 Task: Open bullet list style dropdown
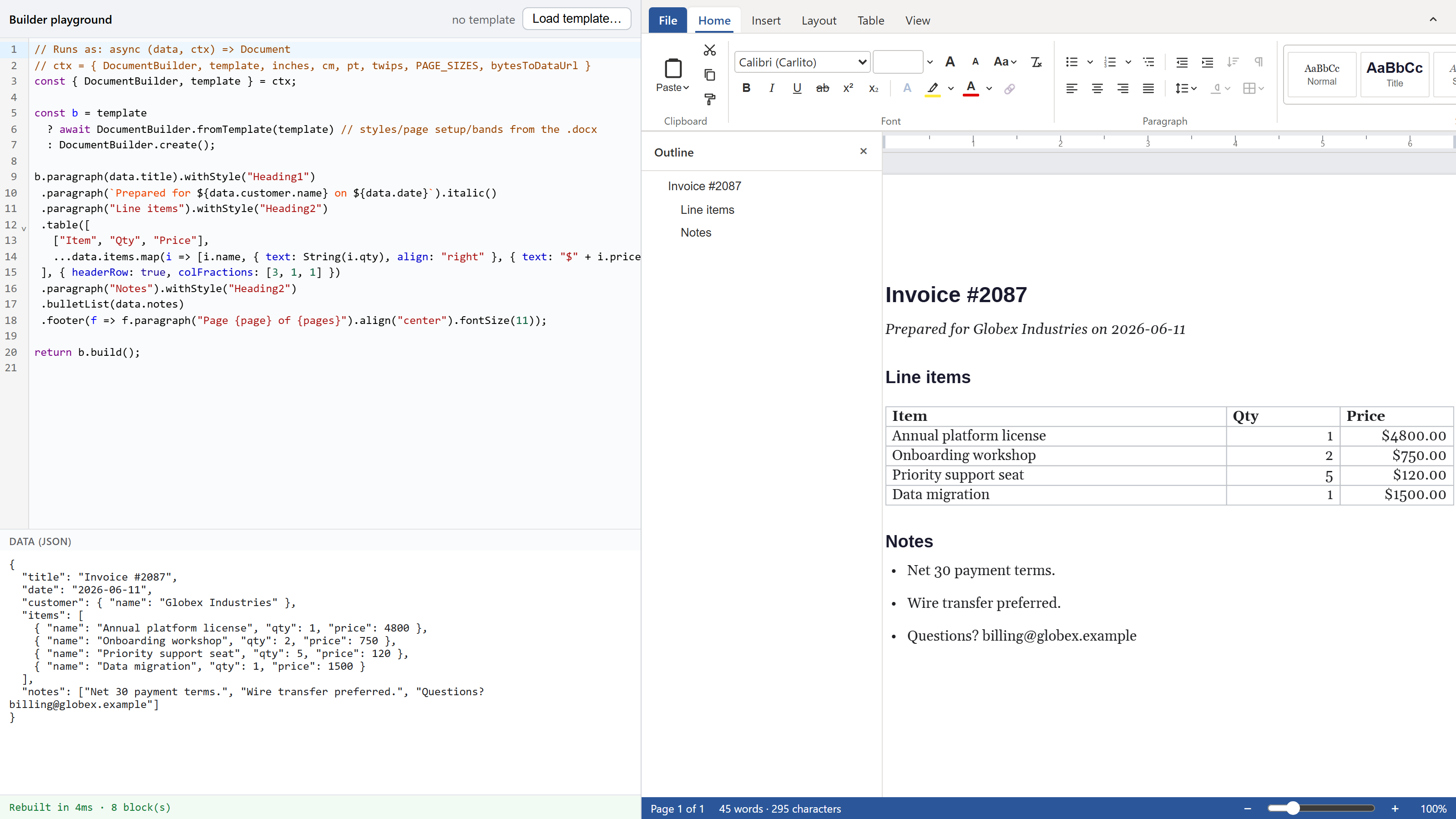tap(1090, 61)
